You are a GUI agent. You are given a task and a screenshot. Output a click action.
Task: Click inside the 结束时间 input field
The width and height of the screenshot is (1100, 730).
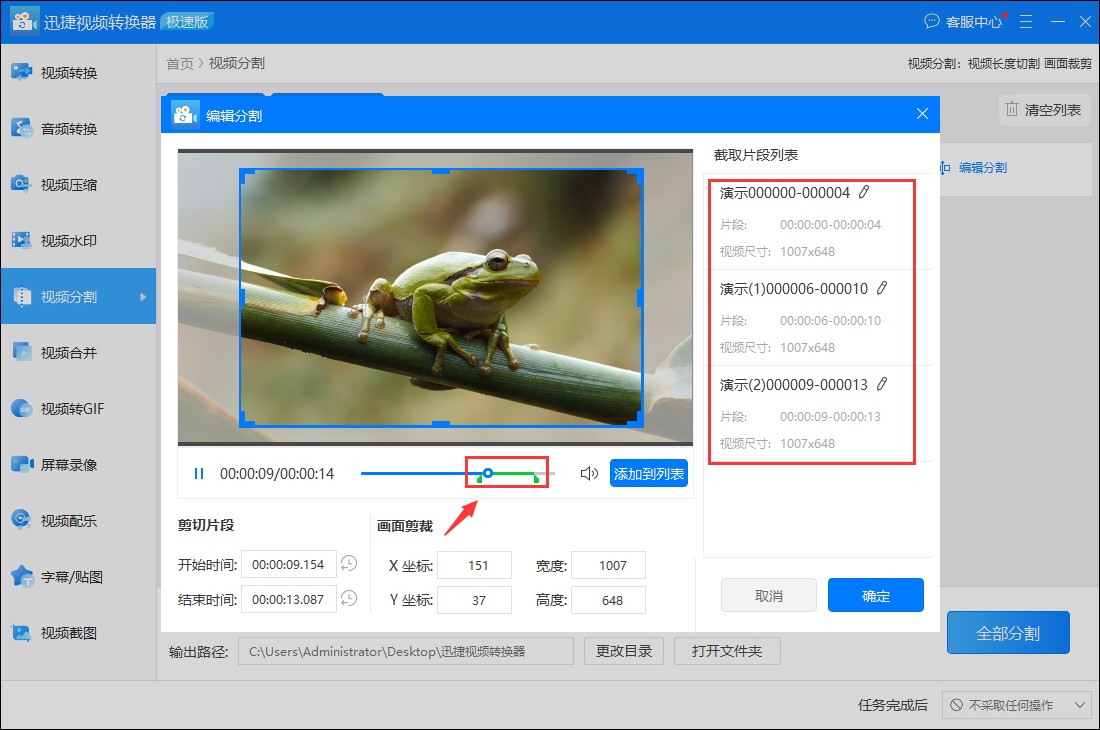290,599
